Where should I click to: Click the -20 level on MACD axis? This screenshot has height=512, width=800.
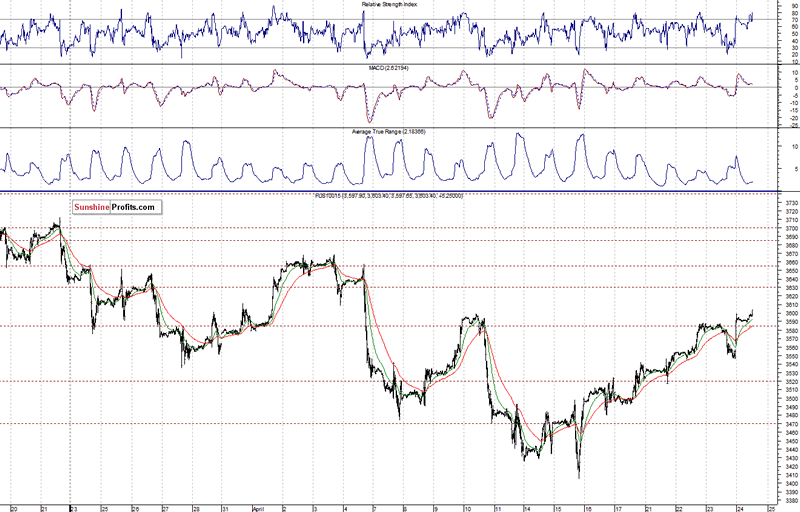pos(795,118)
